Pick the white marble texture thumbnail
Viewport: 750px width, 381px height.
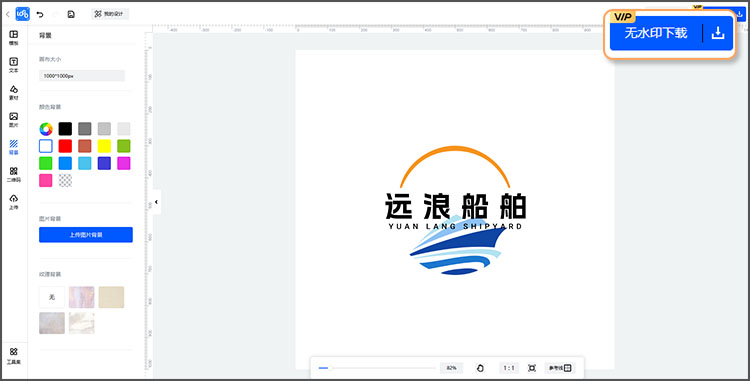coord(82,323)
